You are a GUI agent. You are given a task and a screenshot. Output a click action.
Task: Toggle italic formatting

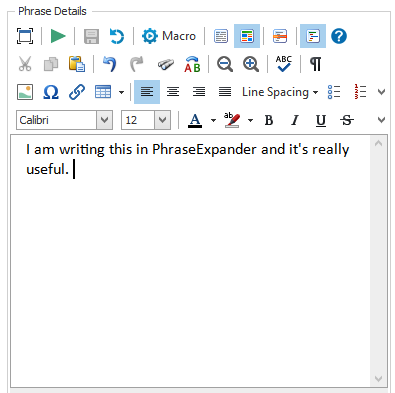coord(295,120)
